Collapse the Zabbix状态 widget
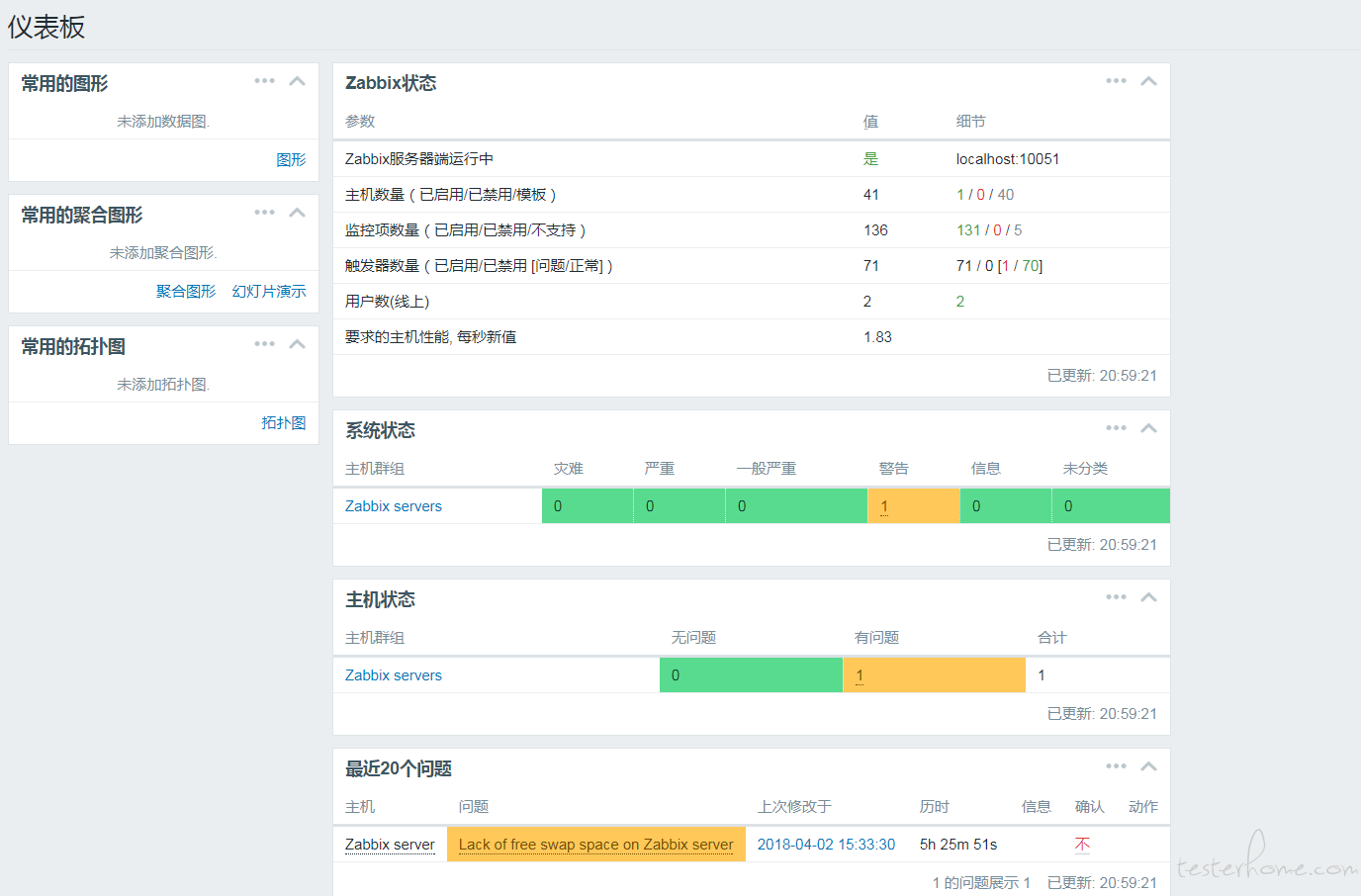Screen dimensions: 1361x896 click(1148, 81)
